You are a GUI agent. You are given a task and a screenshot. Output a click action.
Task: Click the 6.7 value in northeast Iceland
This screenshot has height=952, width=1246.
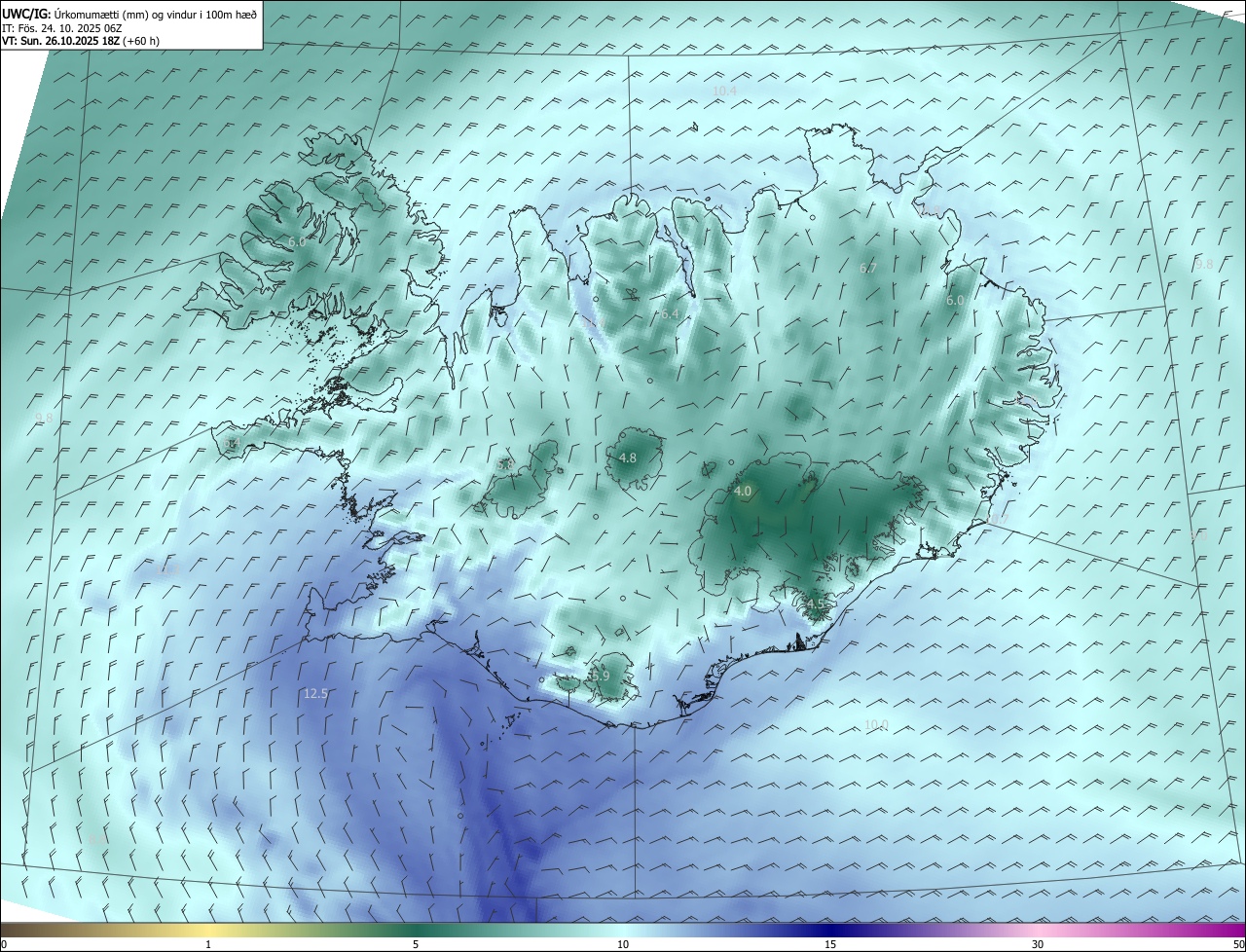click(868, 268)
